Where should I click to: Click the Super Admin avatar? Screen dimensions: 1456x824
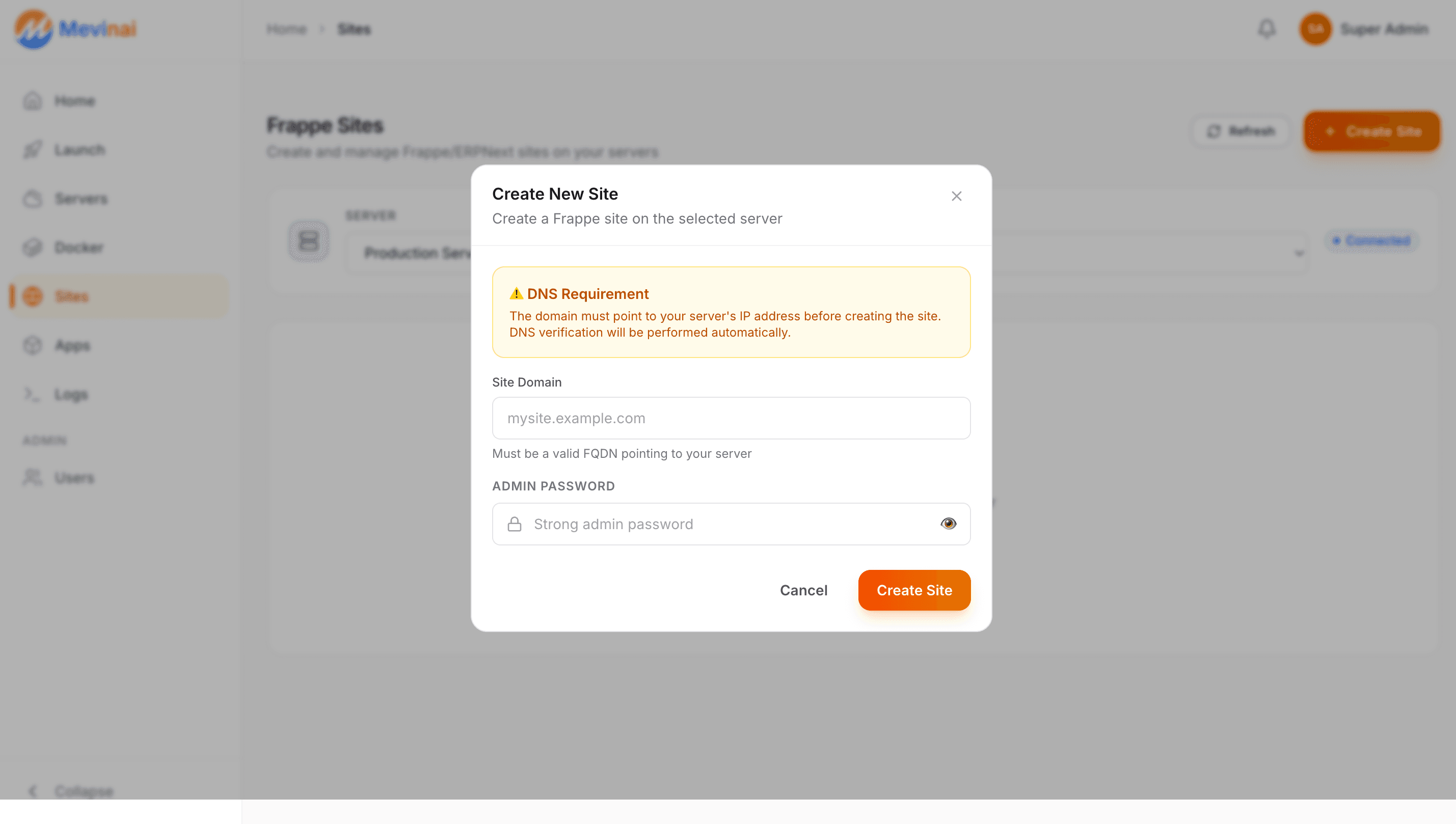pyautogui.click(x=1315, y=29)
